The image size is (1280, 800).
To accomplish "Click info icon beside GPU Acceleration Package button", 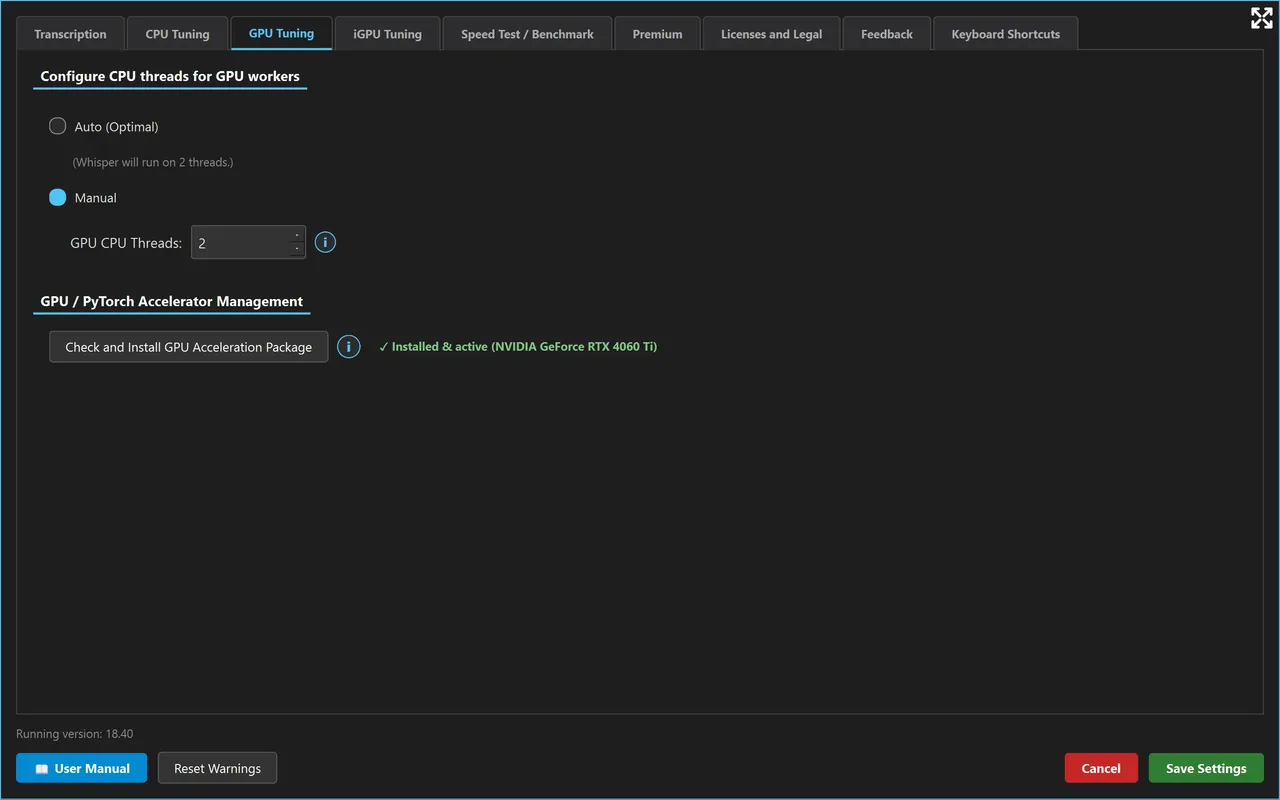I will click(348, 346).
